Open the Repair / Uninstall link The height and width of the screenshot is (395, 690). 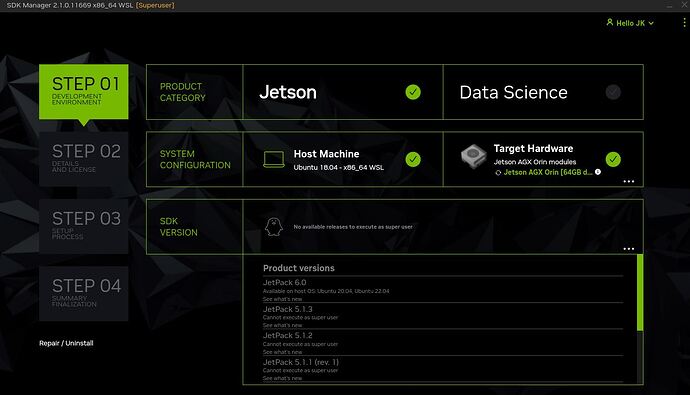pos(66,343)
